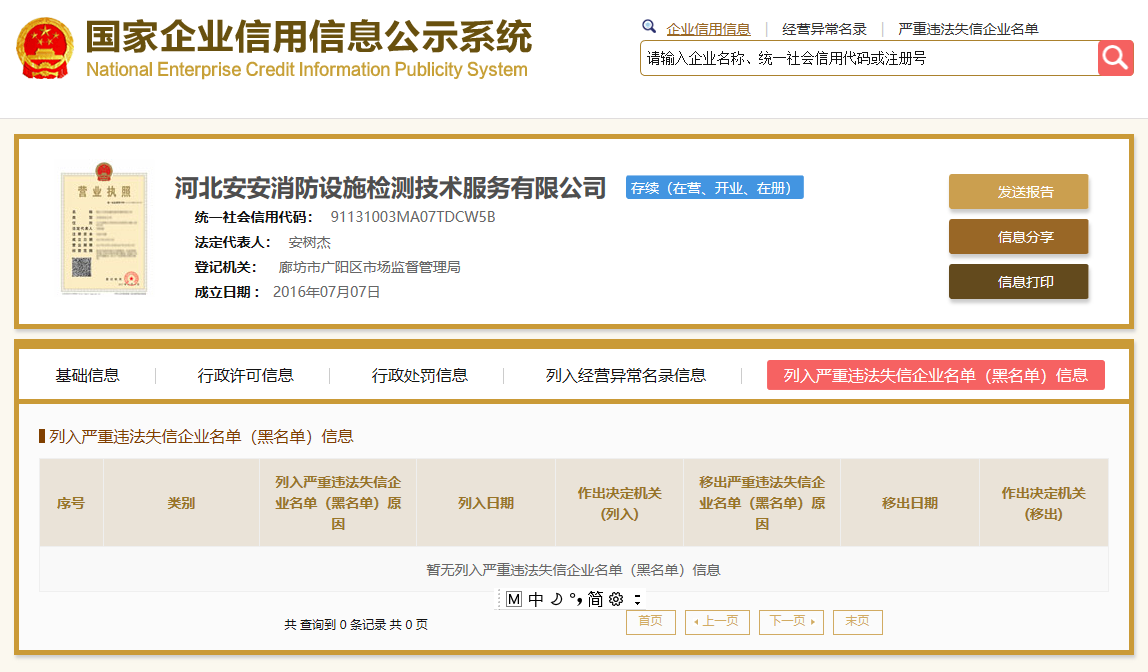Select the red 列入严重违法失信企业名单（黑名单）信息 tab
Viewport: 1148px width, 672px height.
936,376
